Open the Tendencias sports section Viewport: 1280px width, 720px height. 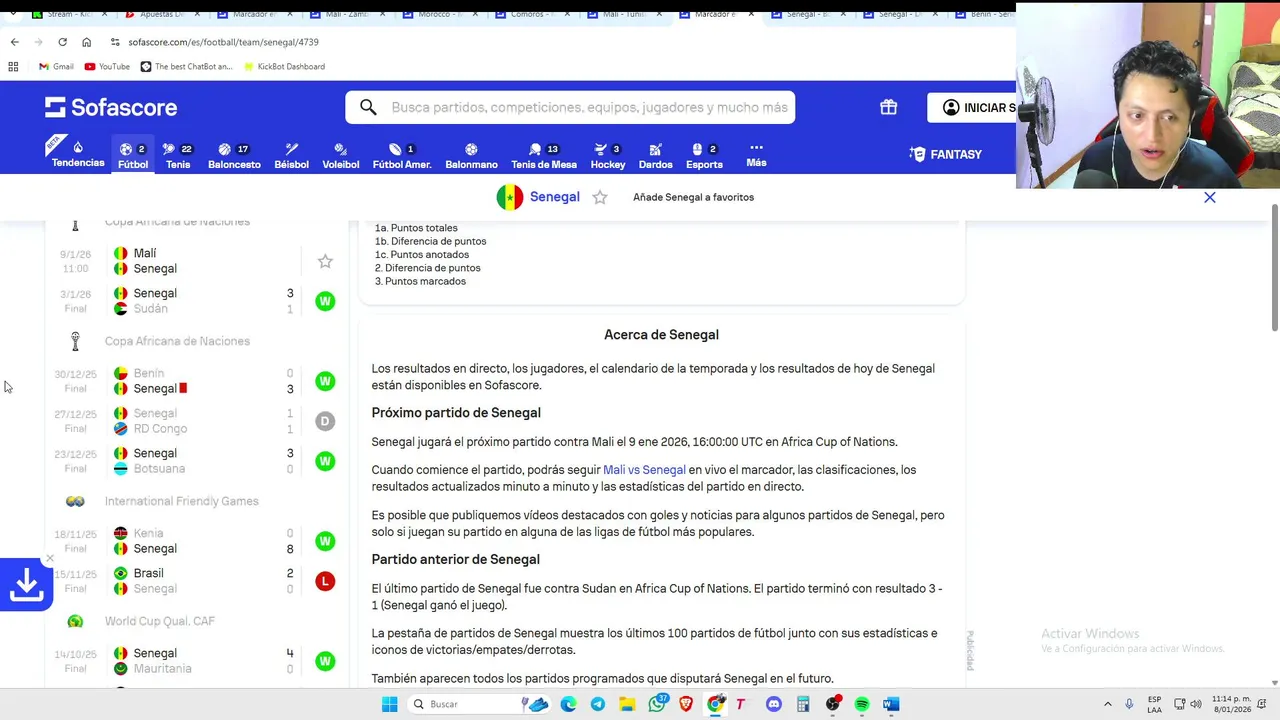tap(78, 154)
